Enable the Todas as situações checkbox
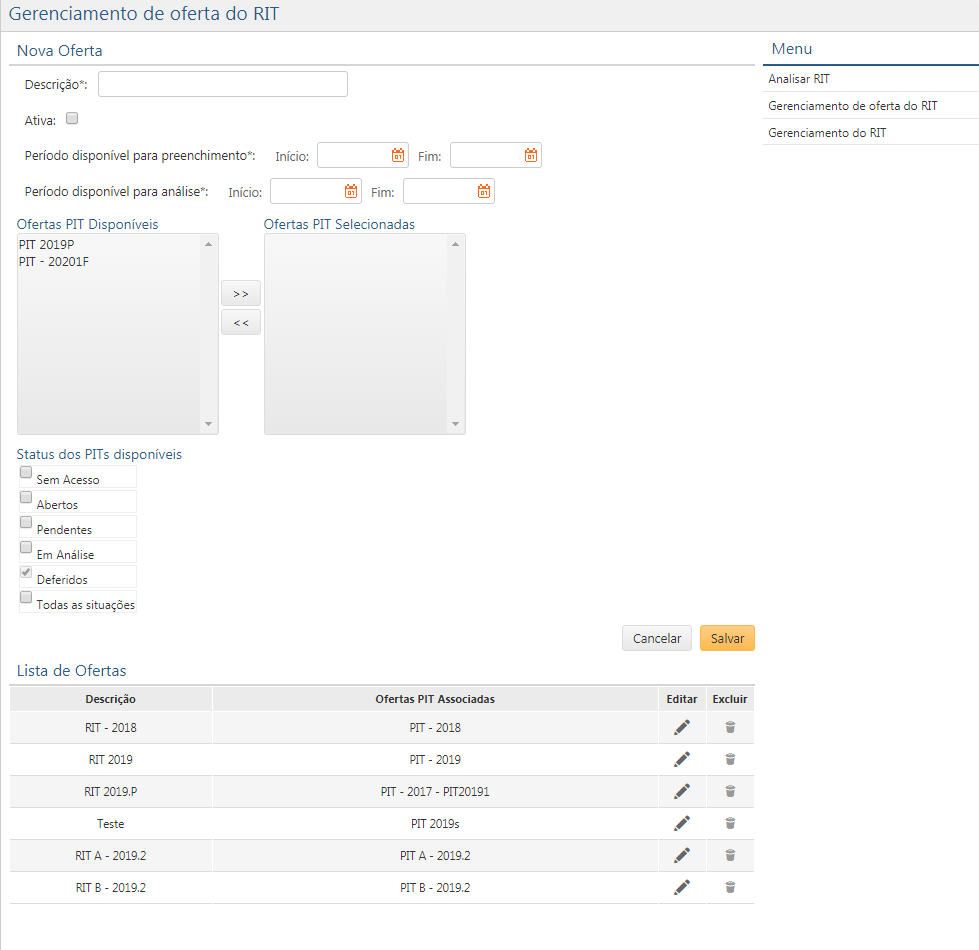 tap(27, 598)
